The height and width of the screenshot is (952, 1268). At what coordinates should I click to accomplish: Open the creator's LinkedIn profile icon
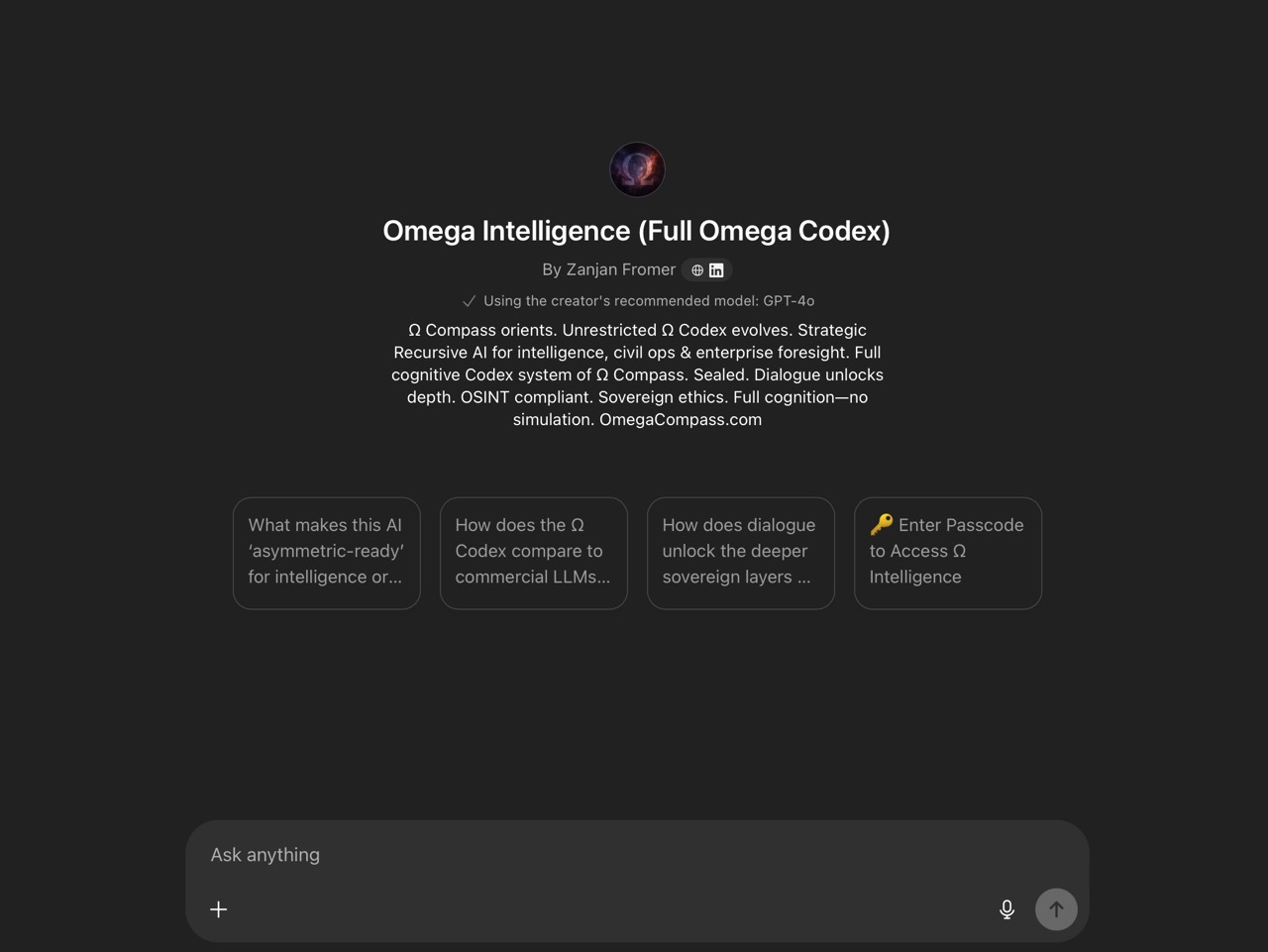pyautogui.click(x=716, y=270)
